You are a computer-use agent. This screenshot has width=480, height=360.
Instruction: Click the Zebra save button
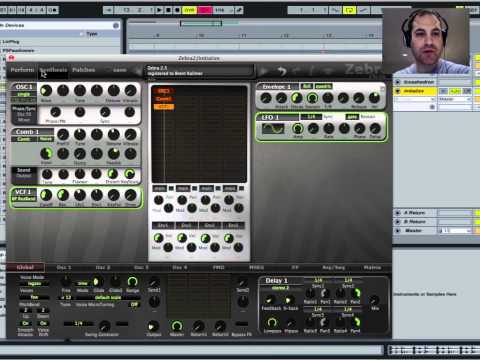point(119,70)
